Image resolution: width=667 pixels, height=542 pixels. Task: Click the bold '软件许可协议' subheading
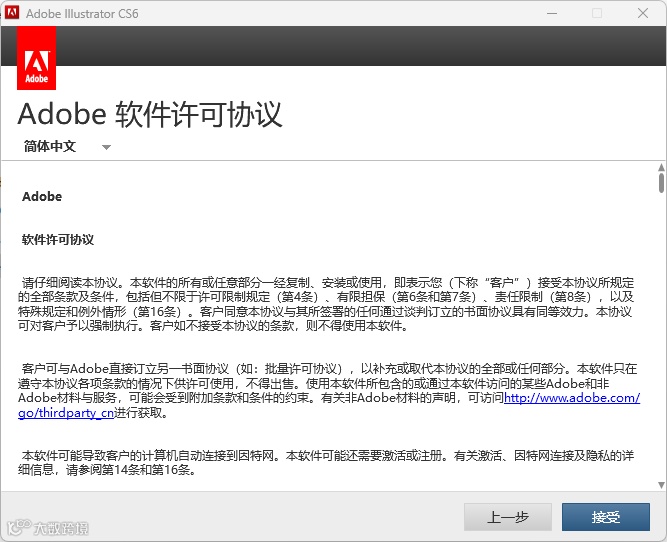58,240
